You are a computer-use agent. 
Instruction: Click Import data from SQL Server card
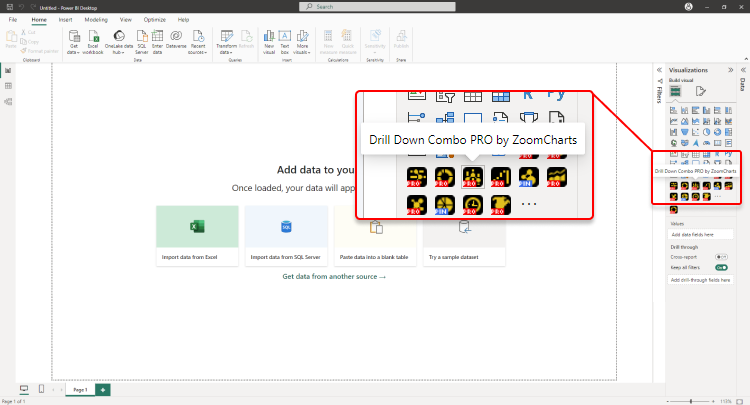[286, 236]
